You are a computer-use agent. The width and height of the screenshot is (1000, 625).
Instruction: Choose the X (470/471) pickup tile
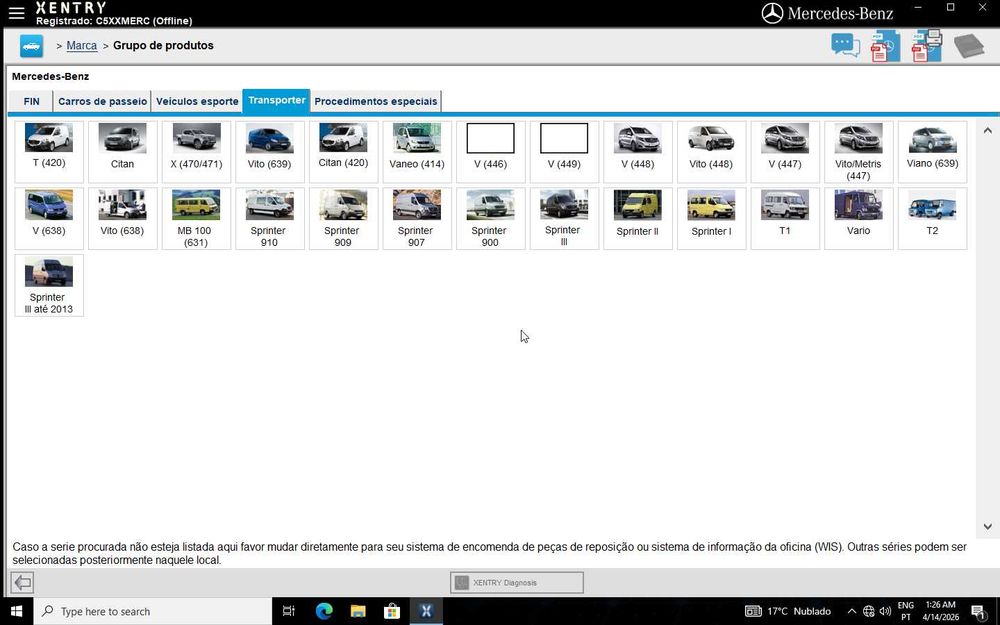196,152
